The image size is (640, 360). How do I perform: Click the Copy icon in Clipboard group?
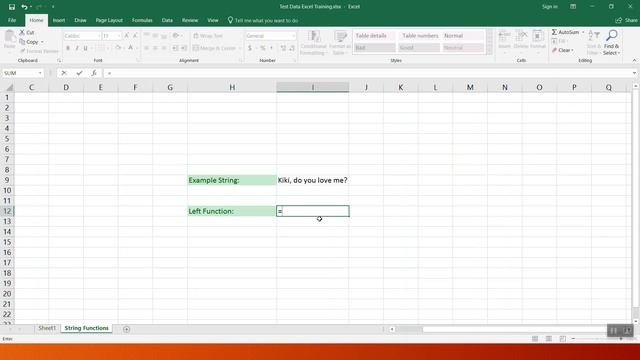[22, 42]
